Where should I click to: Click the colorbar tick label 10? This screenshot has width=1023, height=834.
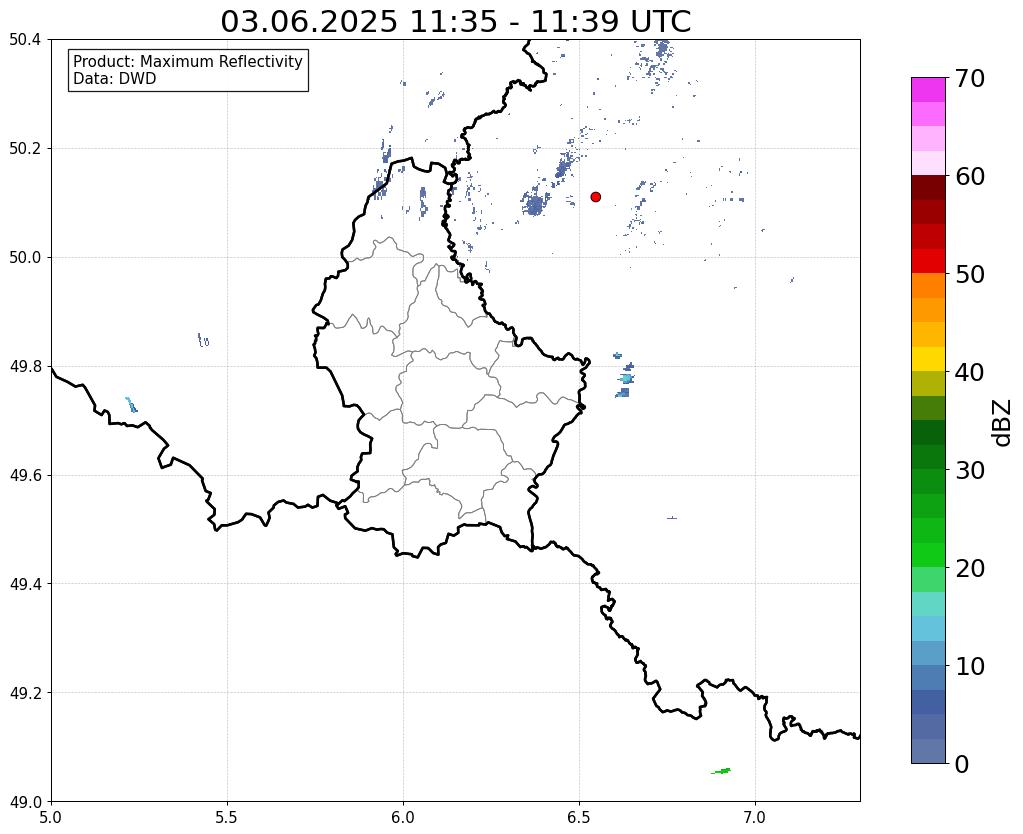click(970, 666)
